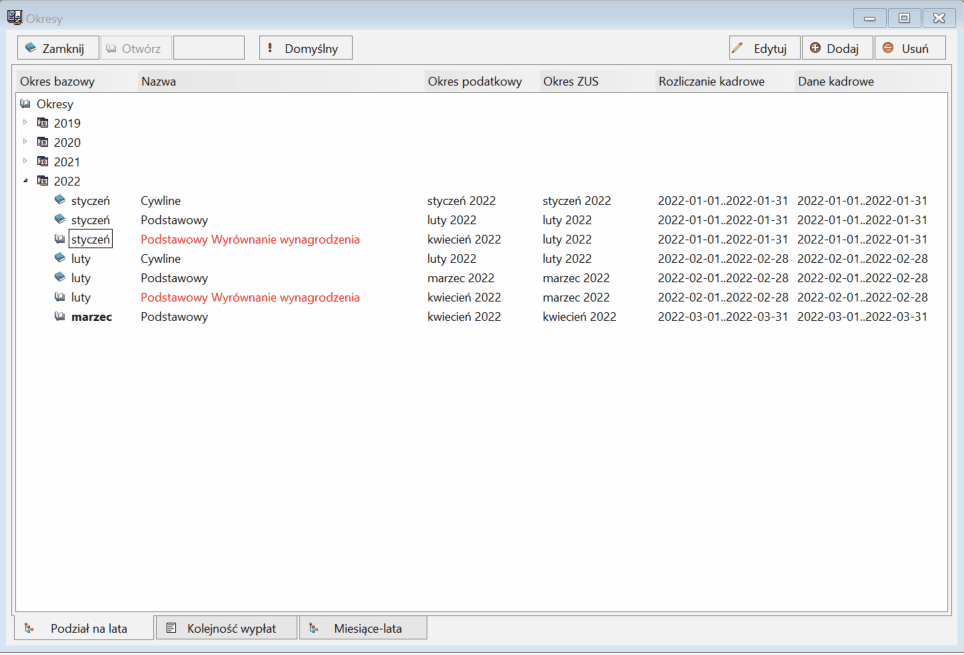The width and height of the screenshot is (964, 655).
Task: Click the Zamknij button
Action: tap(58, 48)
